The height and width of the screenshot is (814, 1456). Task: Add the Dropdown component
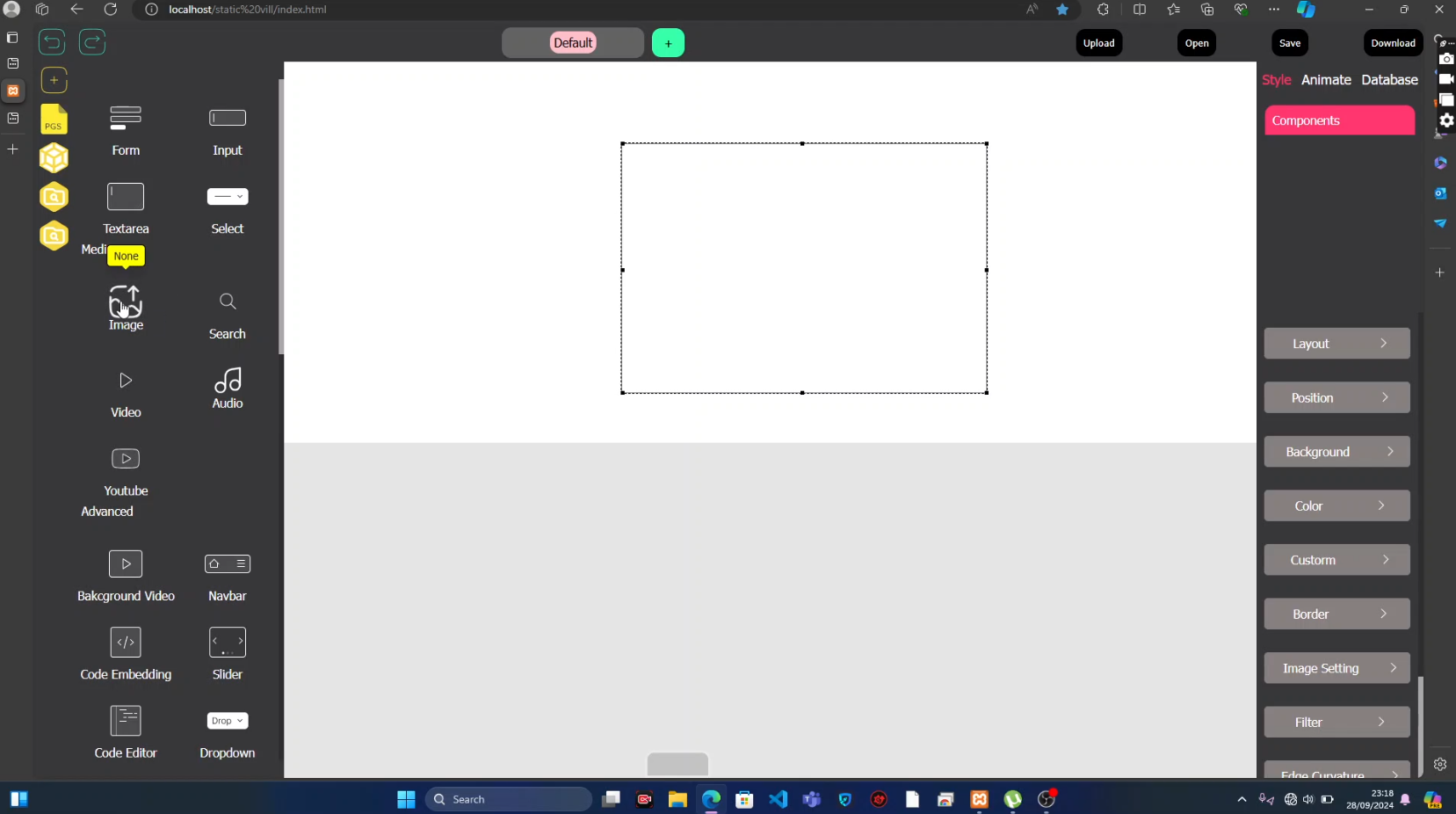[228, 735]
